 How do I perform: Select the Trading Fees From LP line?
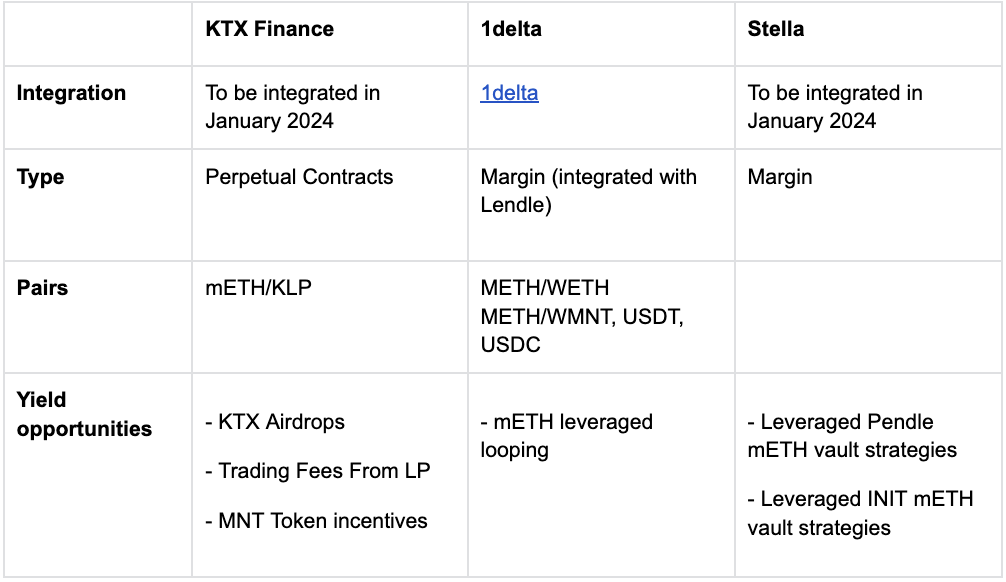click(318, 471)
